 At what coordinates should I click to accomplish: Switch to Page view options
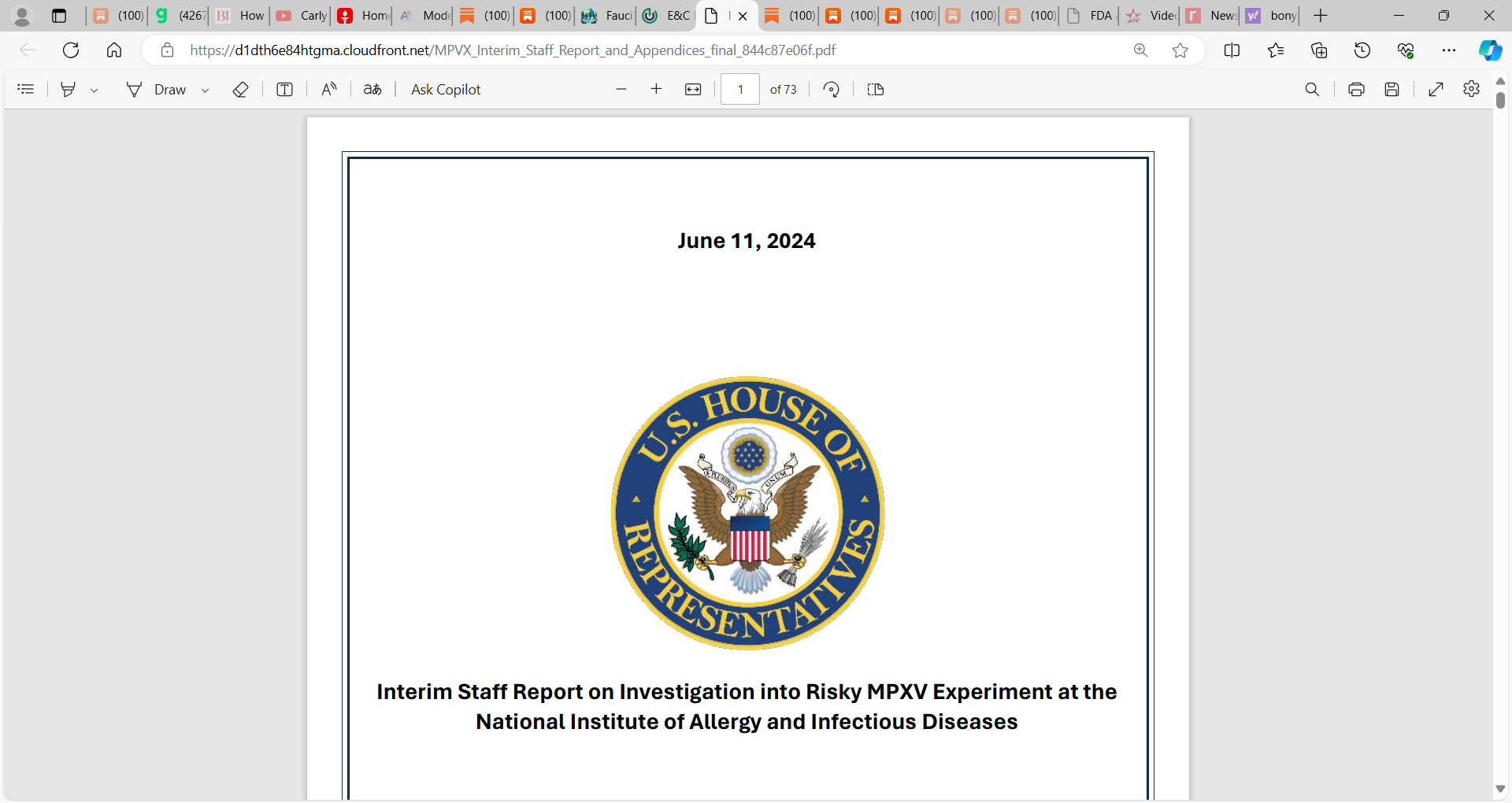876,90
